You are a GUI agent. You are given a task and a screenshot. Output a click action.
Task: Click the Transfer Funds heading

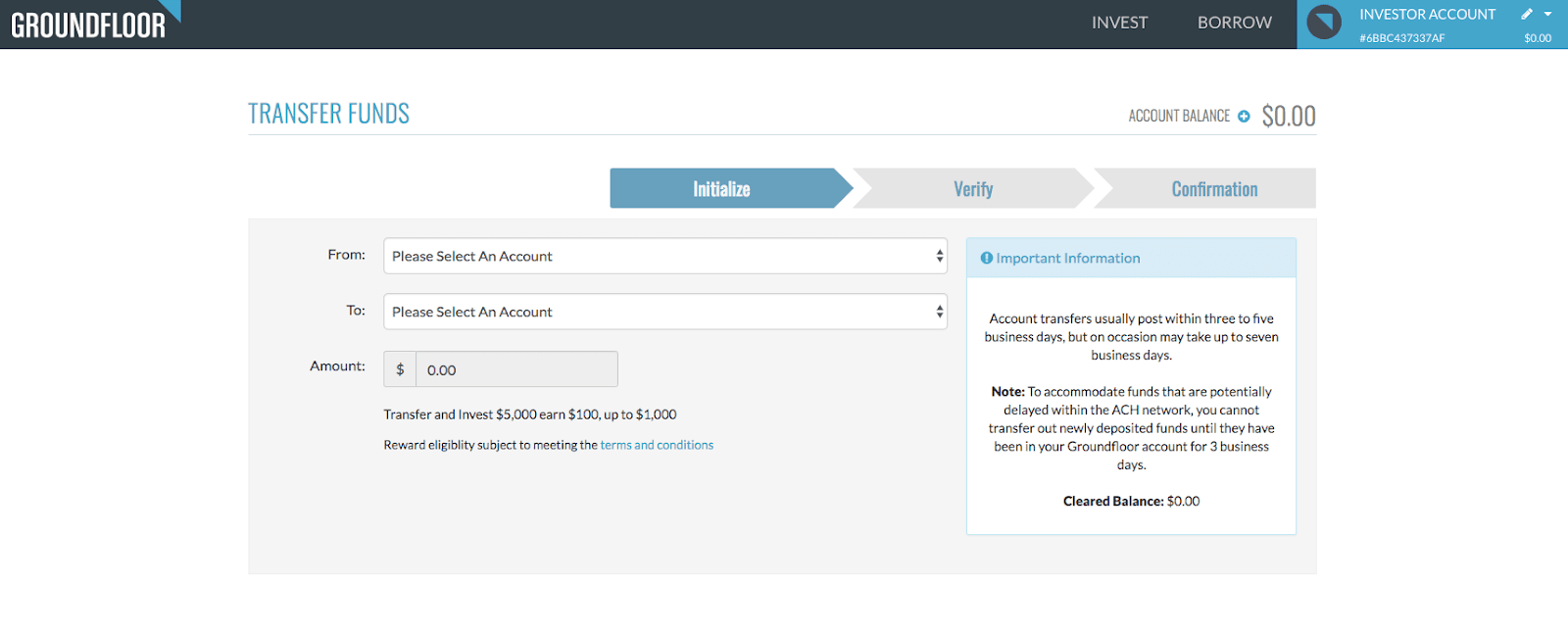pyautogui.click(x=329, y=114)
